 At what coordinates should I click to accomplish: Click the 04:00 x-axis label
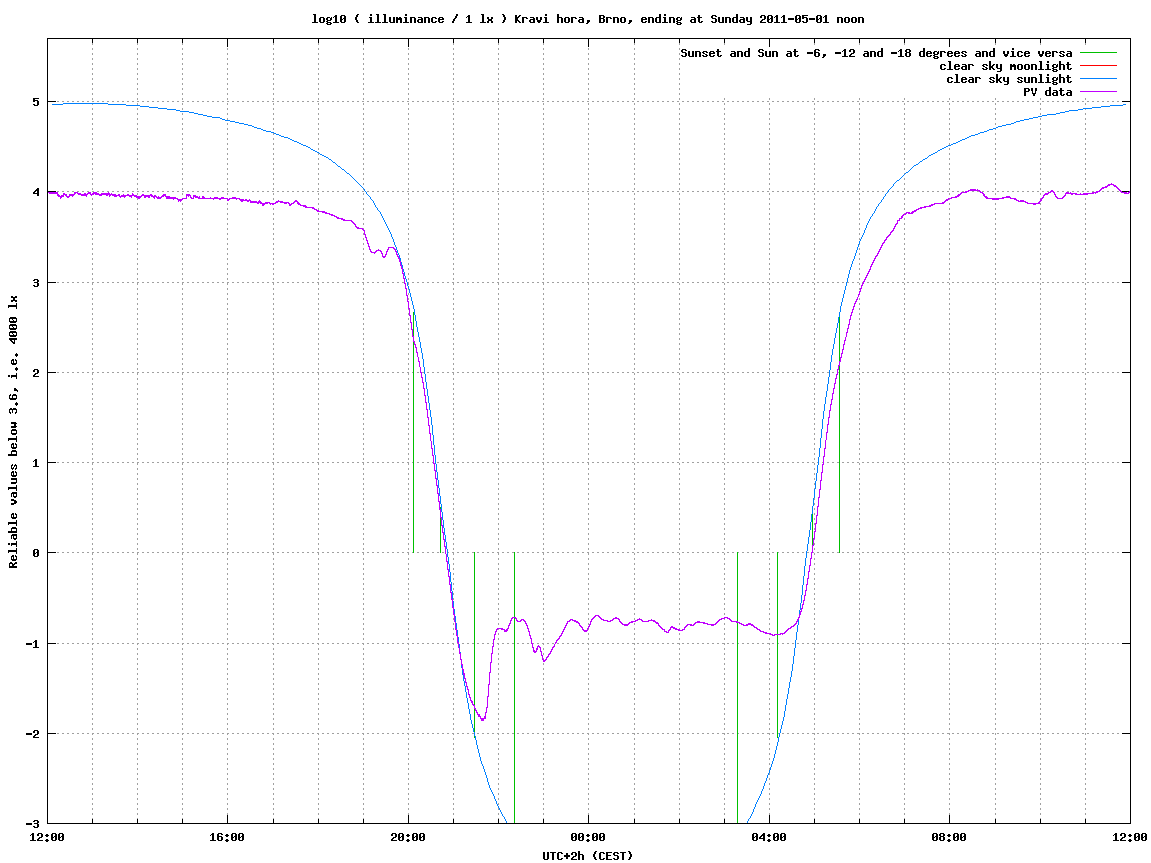click(x=769, y=837)
